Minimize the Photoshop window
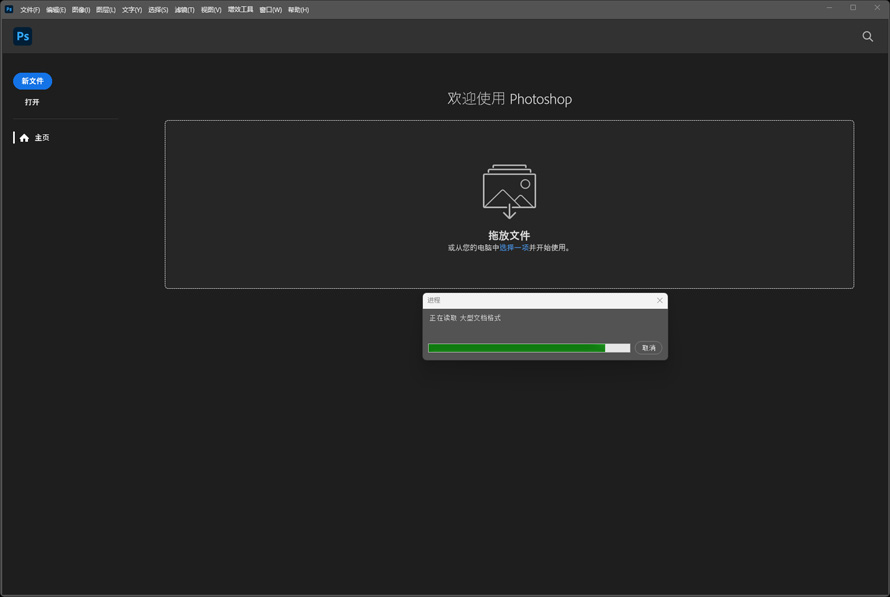 (829, 7)
